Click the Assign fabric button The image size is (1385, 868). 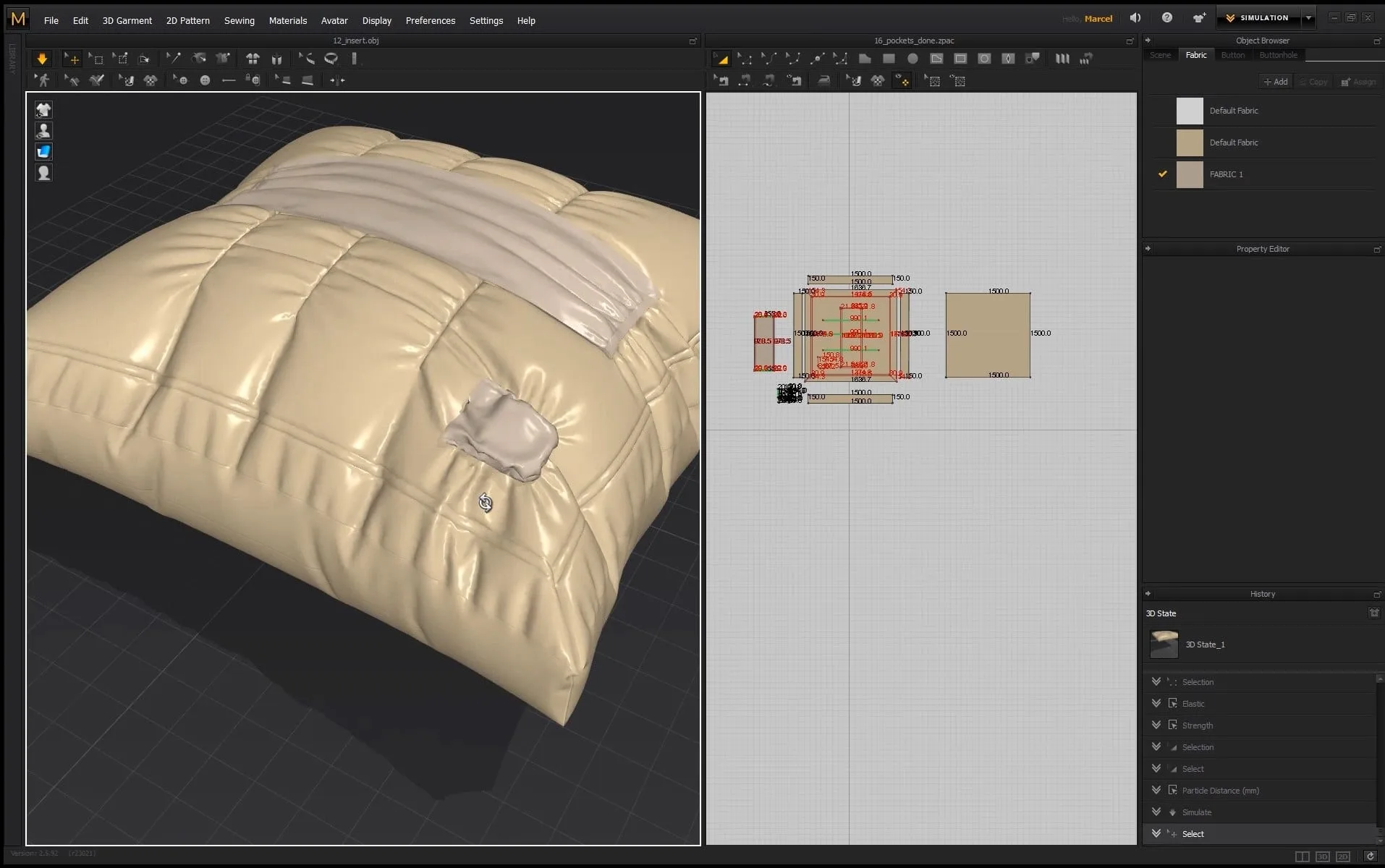[x=1358, y=82]
